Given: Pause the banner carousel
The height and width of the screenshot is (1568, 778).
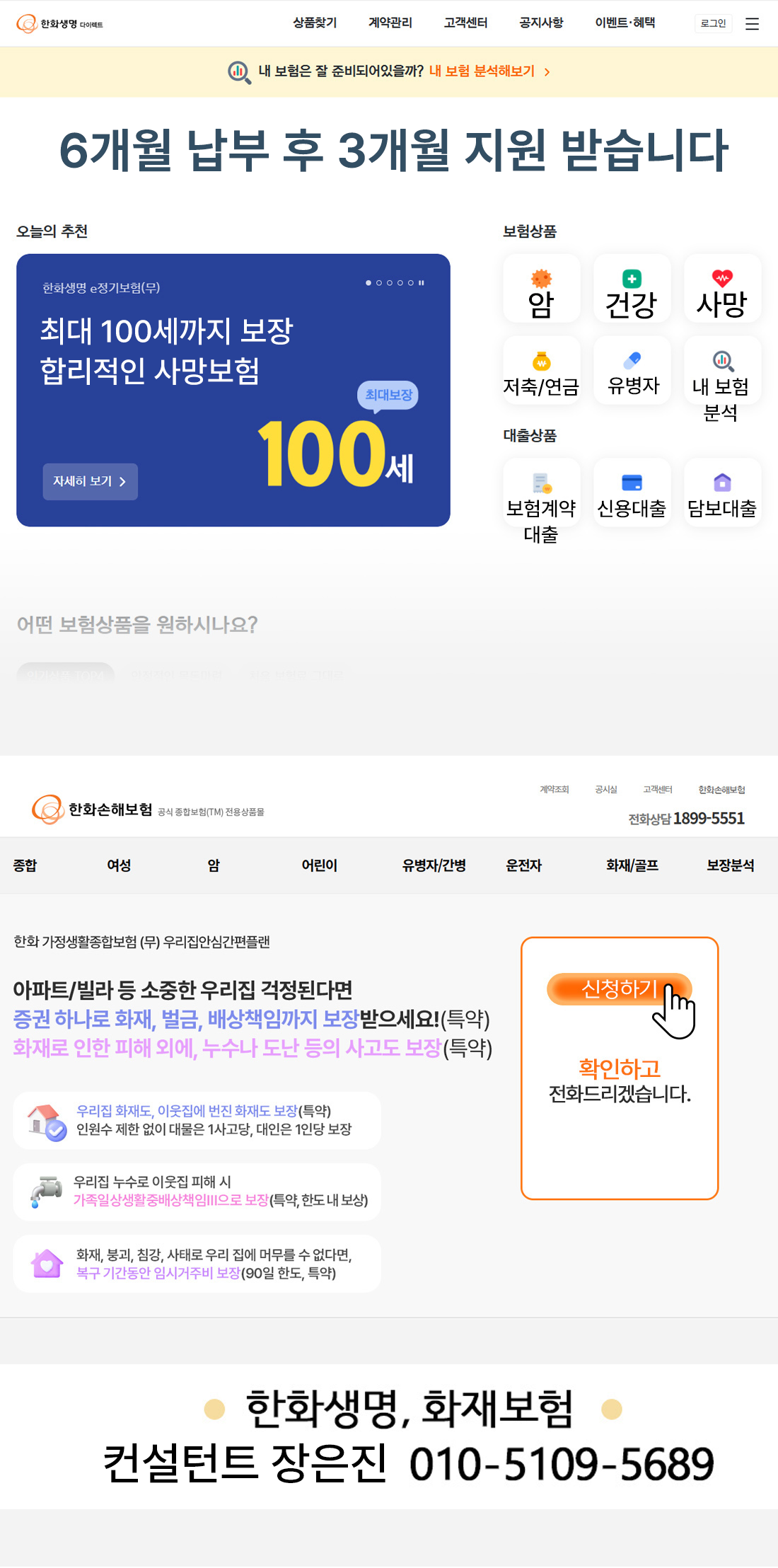Looking at the screenshot, I should tap(422, 283).
